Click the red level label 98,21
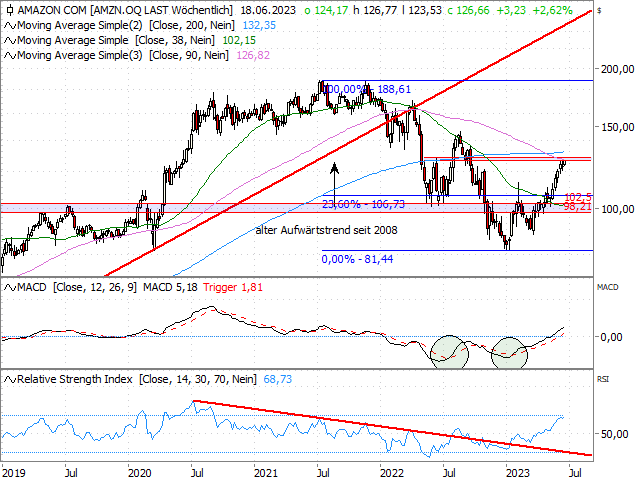Image resolution: width=640 pixels, height=480 pixels. [578, 207]
